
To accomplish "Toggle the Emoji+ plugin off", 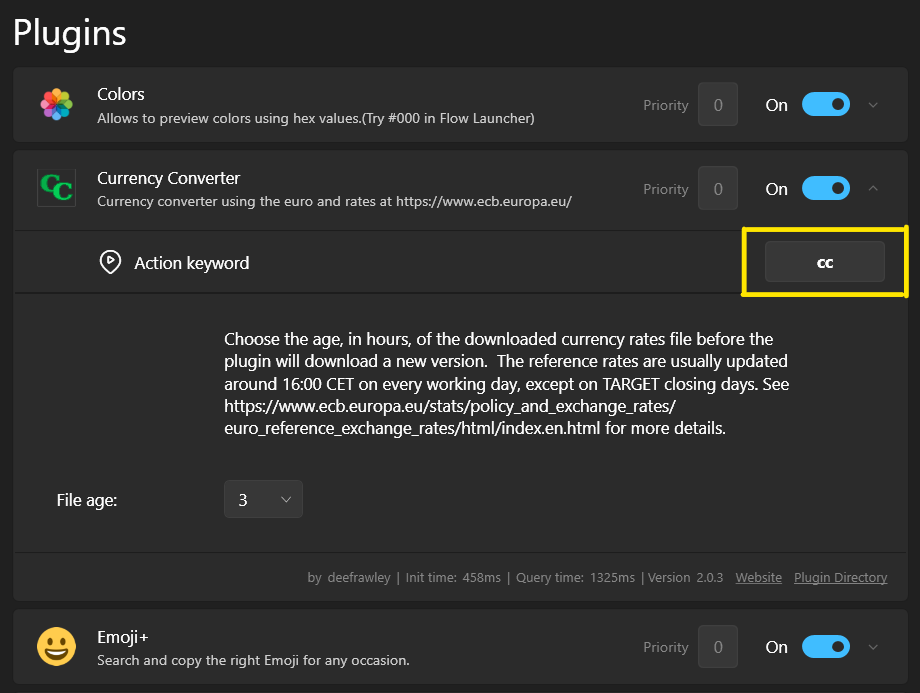I will tap(826, 647).
